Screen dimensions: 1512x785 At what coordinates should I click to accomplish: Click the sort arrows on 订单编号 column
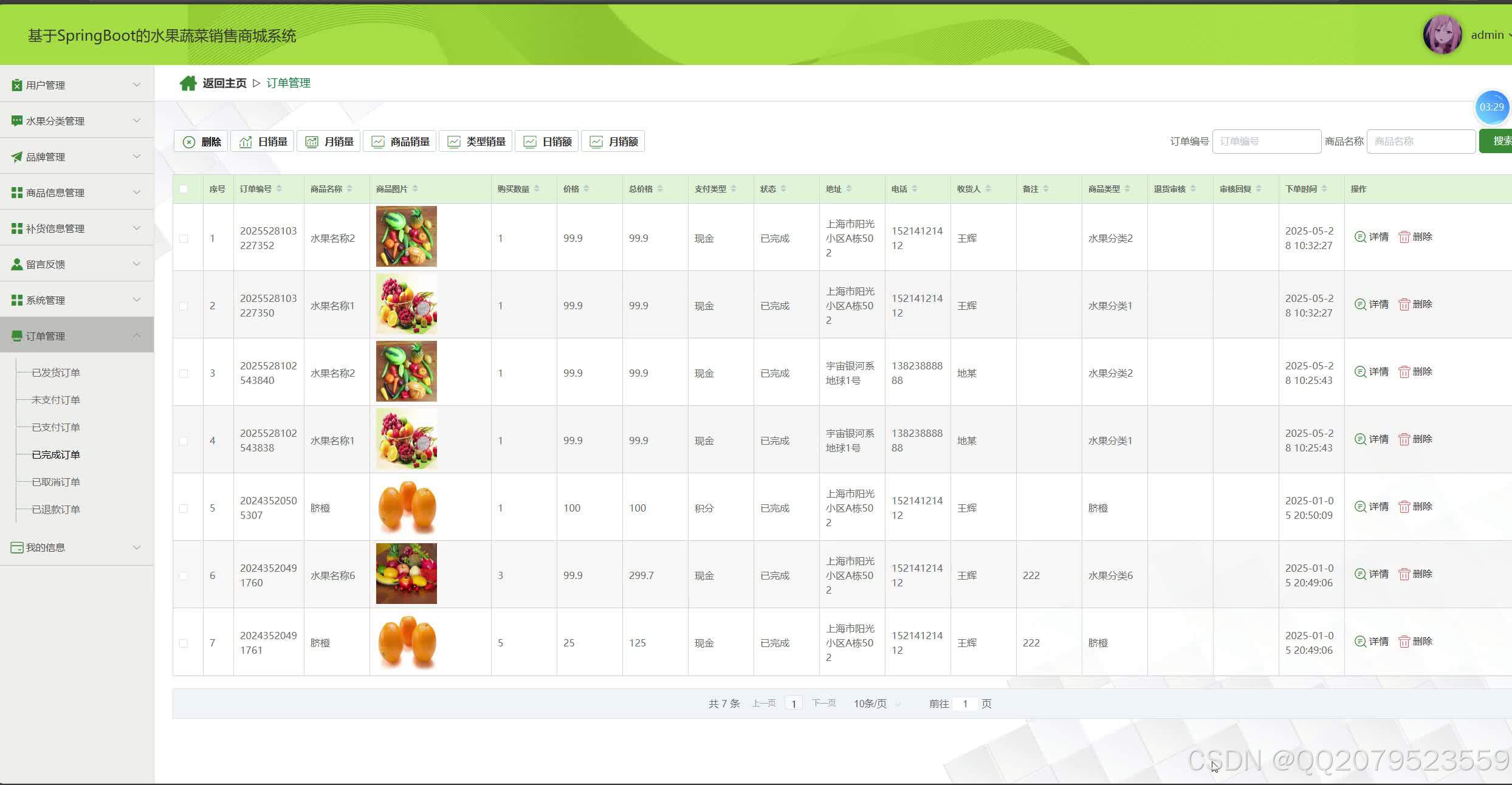(x=279, y=189)
